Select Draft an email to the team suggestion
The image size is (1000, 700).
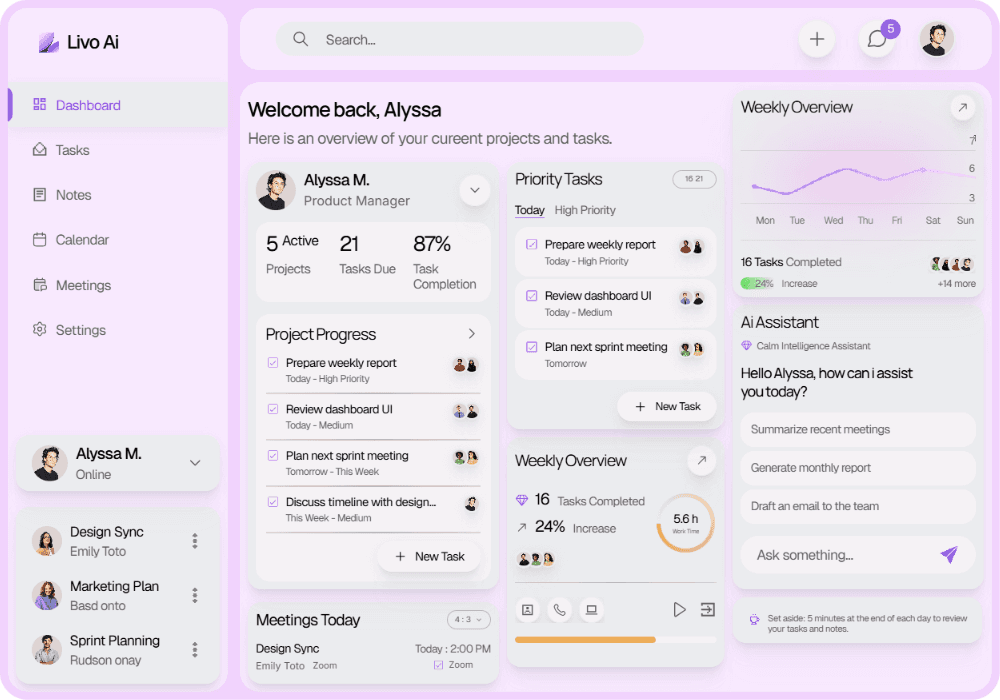[858, 506]
